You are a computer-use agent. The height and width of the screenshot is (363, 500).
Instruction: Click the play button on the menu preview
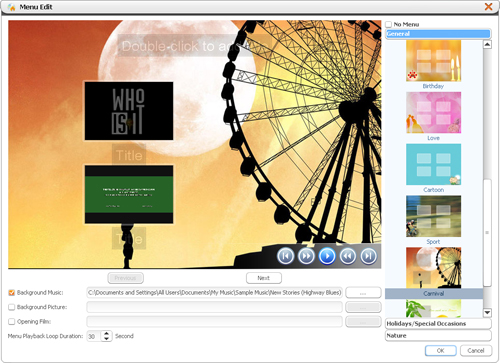[327, 256]
